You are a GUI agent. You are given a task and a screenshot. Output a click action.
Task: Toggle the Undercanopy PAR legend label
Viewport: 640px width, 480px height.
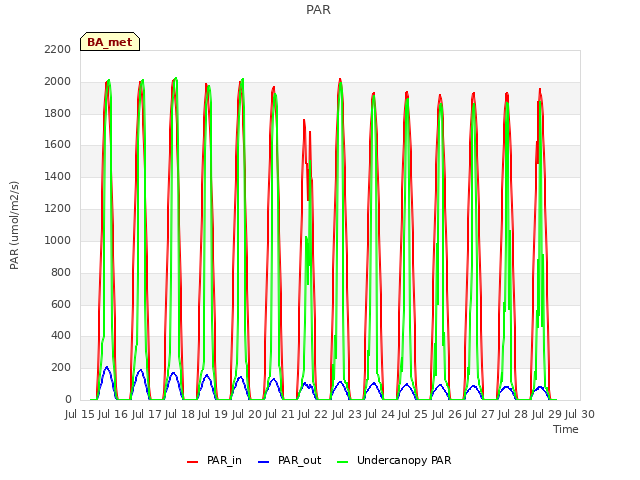pyautogui.click(x=404, y=460)
